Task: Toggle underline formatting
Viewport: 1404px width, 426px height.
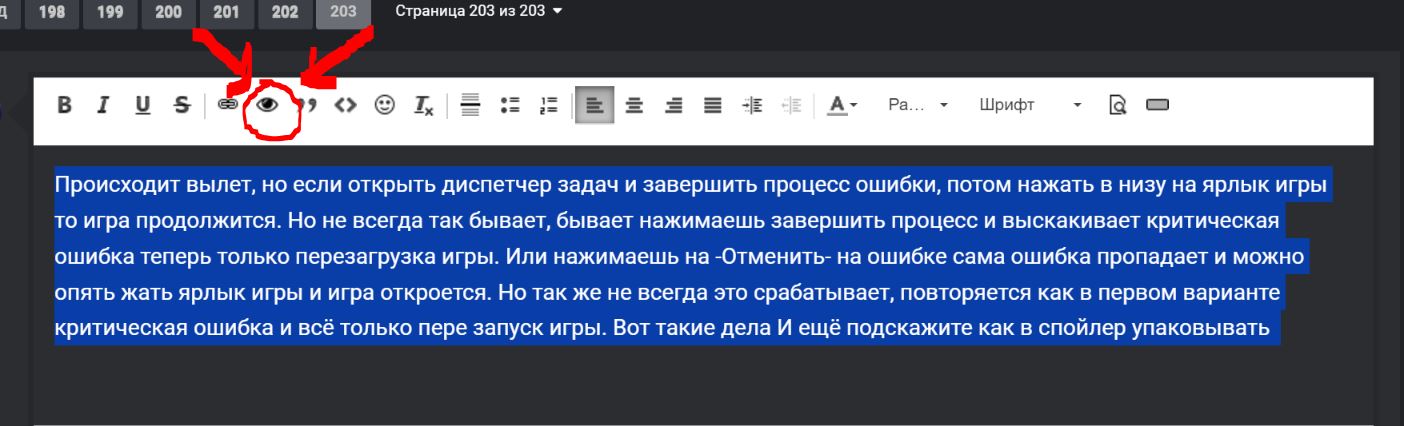Action: [x=141, y=104]
